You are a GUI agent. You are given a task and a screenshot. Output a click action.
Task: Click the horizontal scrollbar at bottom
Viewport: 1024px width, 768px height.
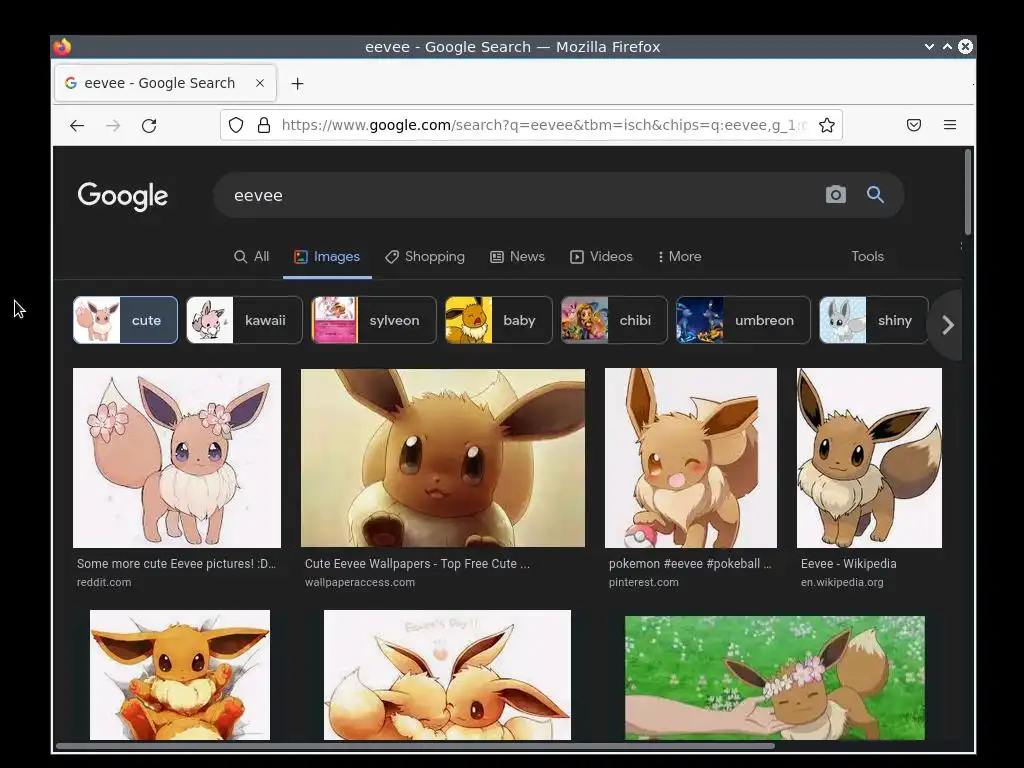pos(415,746)
